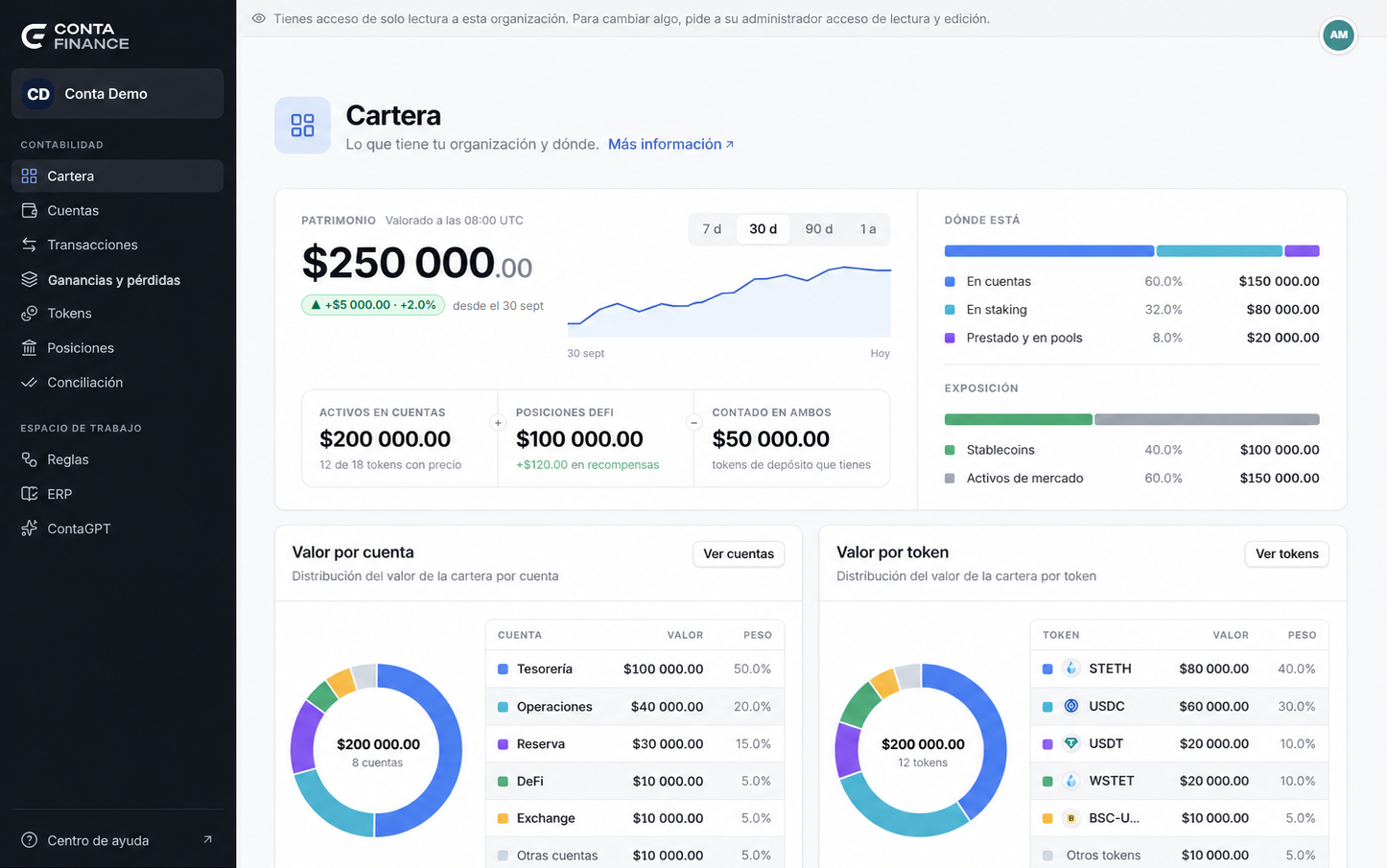Click the BSC-U token icon

[1071, 818]
